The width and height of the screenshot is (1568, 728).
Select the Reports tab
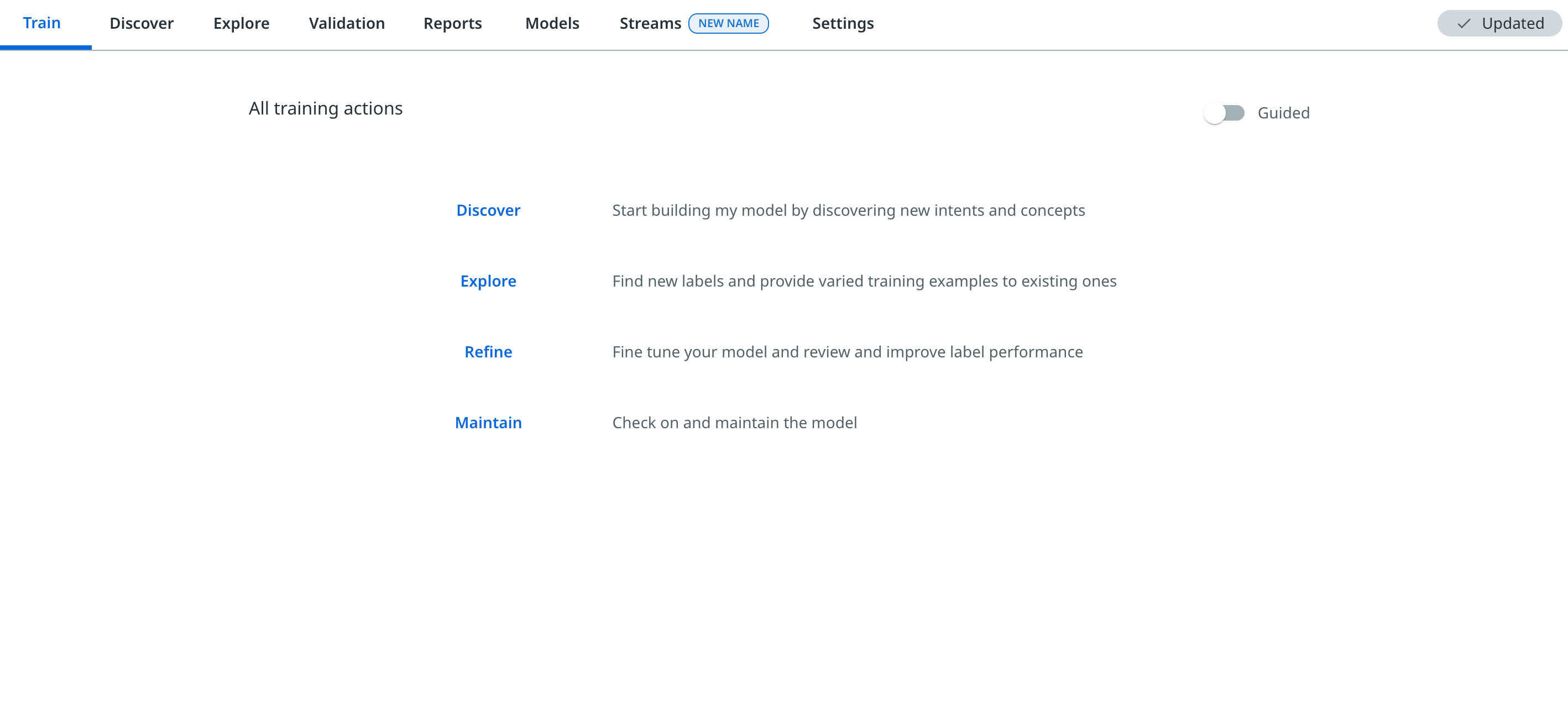tap(452, 24)
